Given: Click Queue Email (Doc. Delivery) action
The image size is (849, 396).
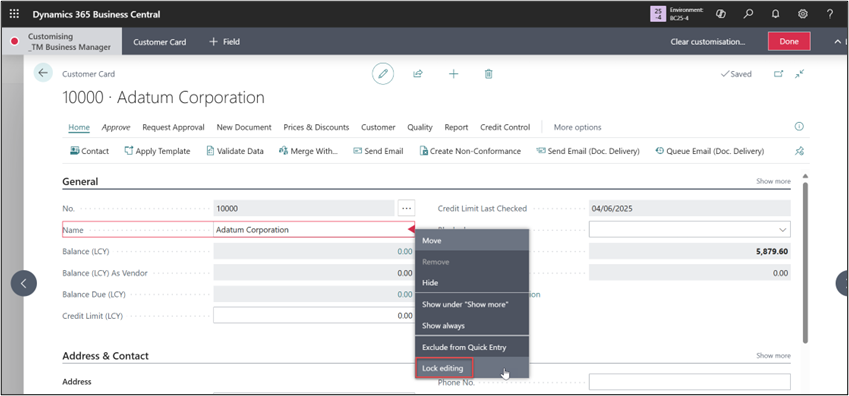Looking at the screenshot, I should (x=709, y=151).
